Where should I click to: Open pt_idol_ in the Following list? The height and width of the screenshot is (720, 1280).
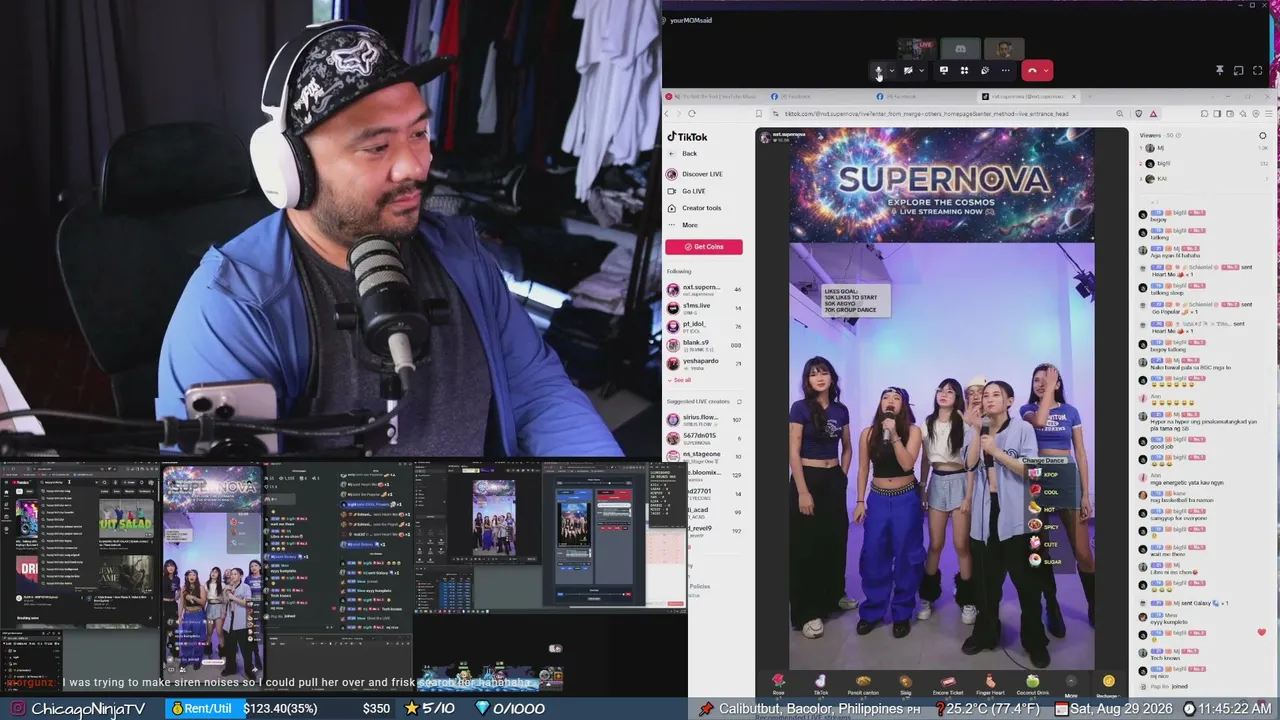pos(704,326)
